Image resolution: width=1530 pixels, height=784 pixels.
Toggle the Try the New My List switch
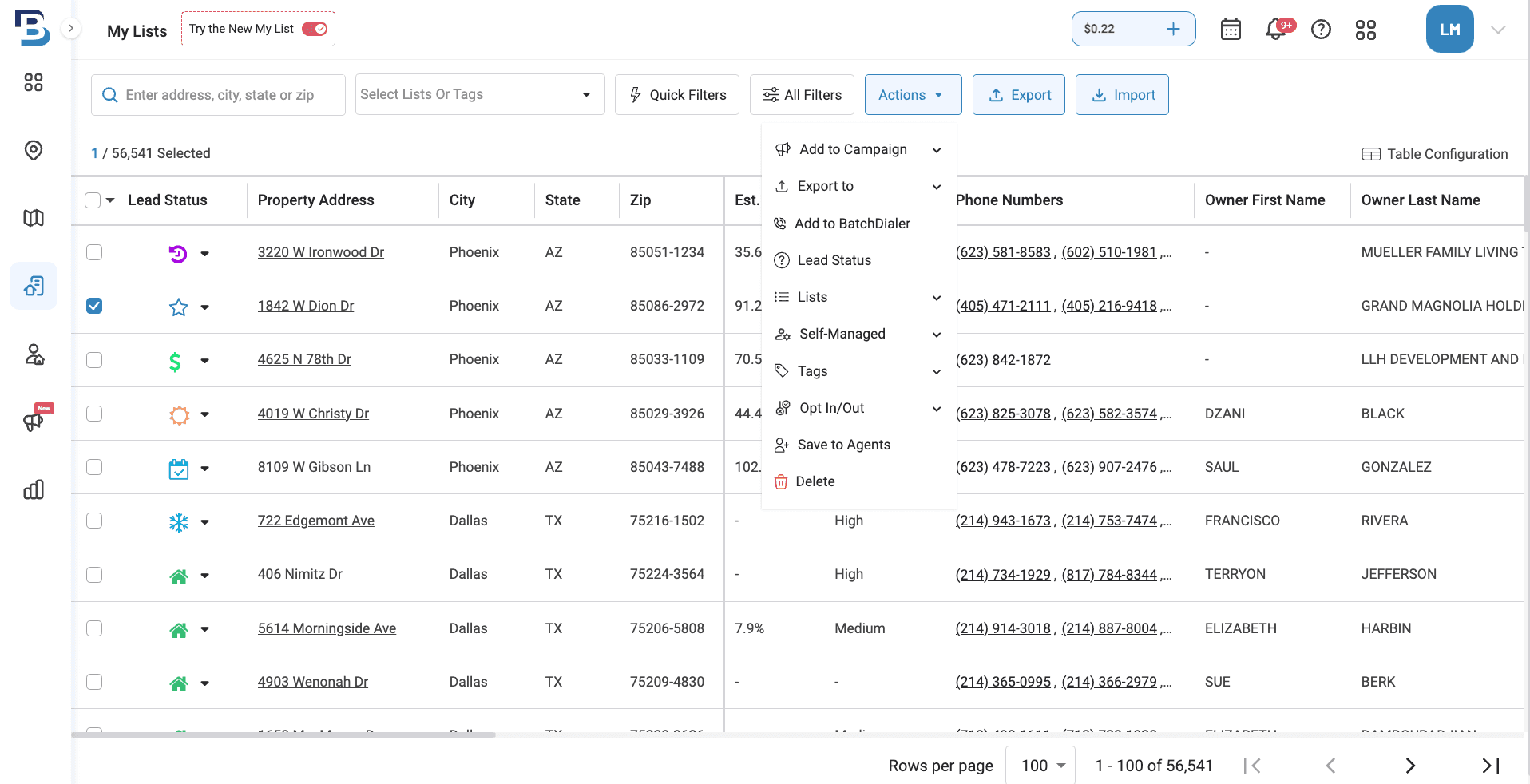click(315, 29)
